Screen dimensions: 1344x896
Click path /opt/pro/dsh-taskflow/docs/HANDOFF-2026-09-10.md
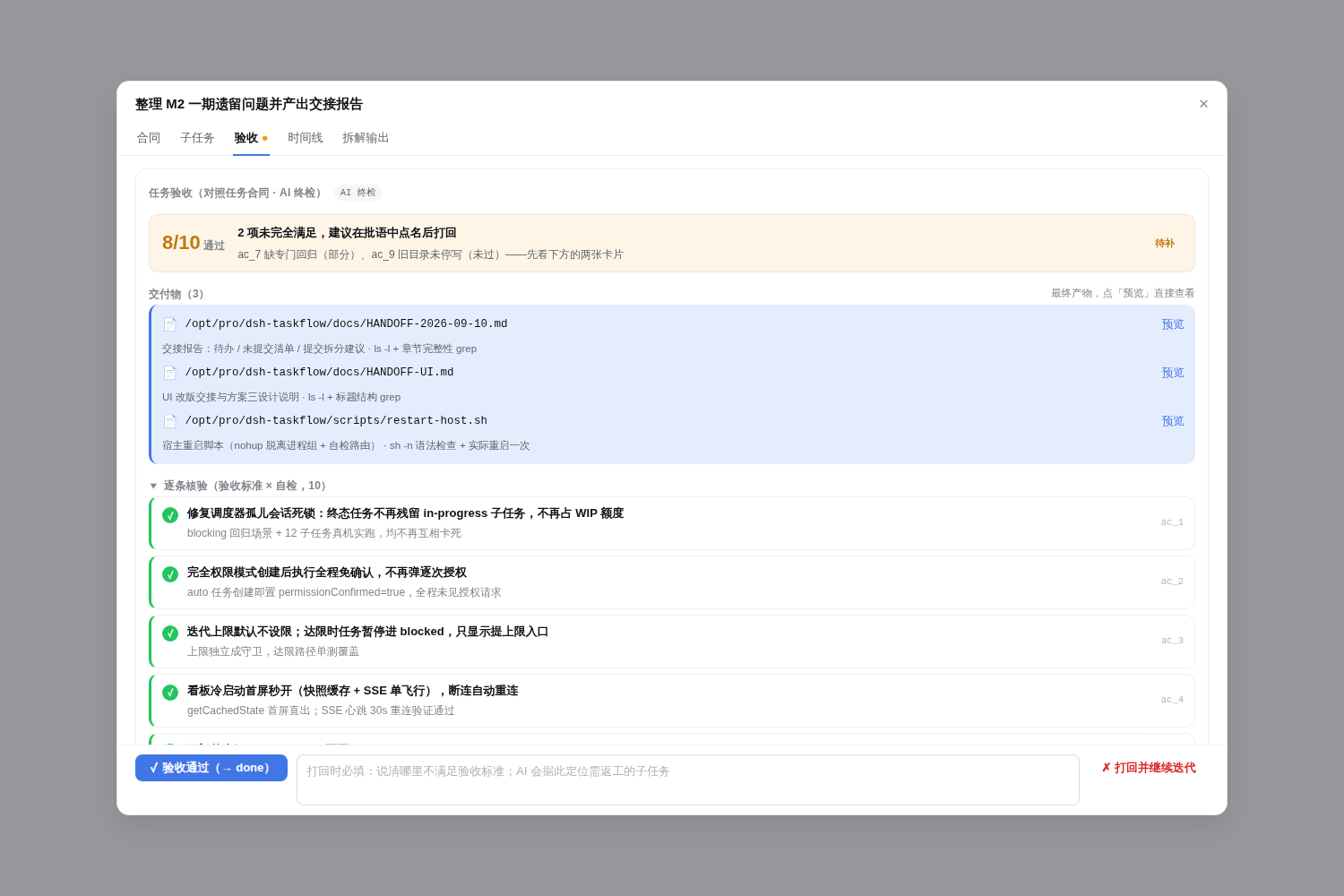(x=347, y=323)
